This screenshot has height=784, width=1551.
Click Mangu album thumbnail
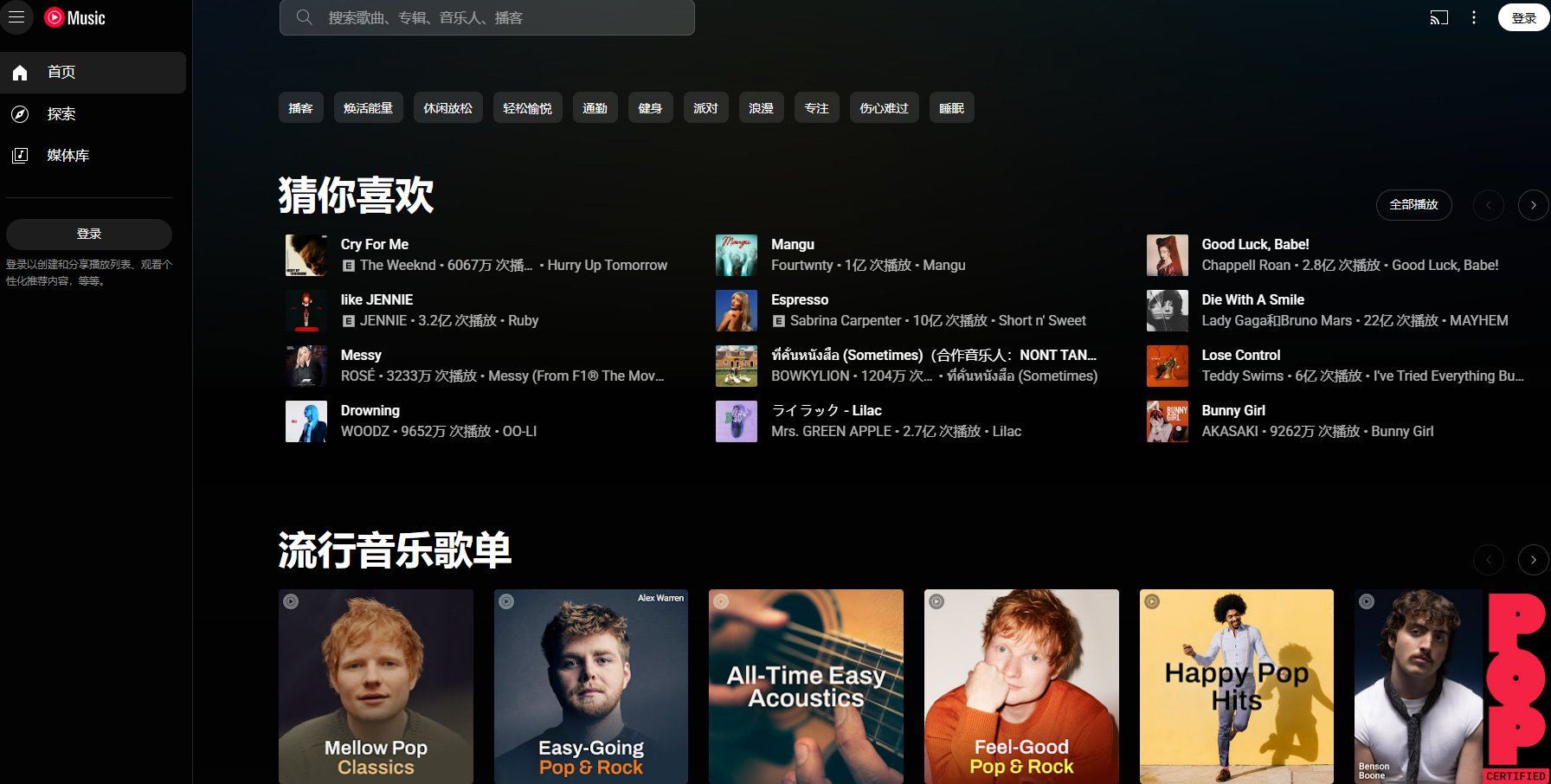coord(737,255)
